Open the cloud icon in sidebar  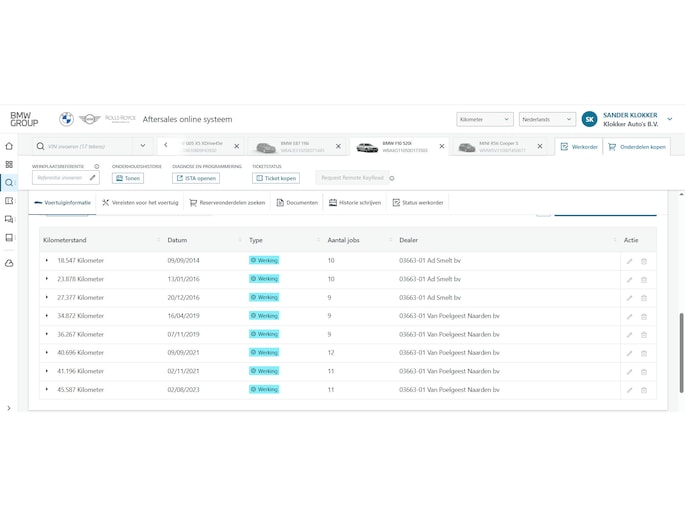[9, 263]
